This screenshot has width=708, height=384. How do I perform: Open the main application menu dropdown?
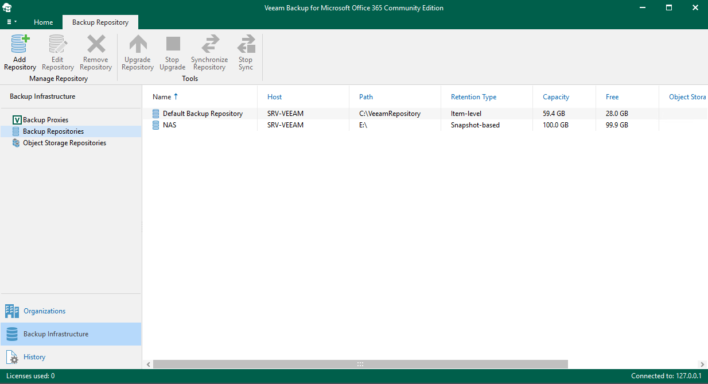pos(11,22)
